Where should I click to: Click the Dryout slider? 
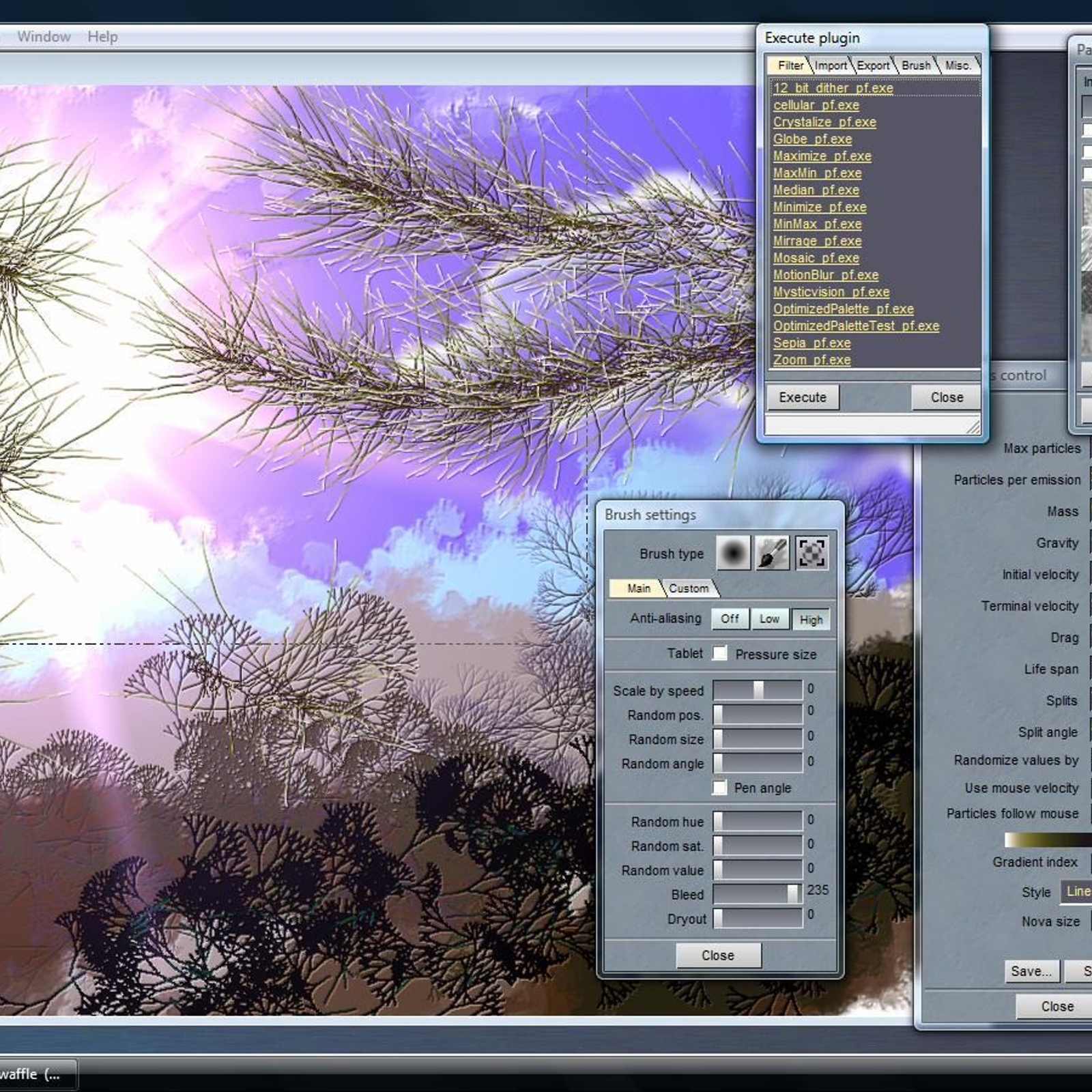point(758,918)
